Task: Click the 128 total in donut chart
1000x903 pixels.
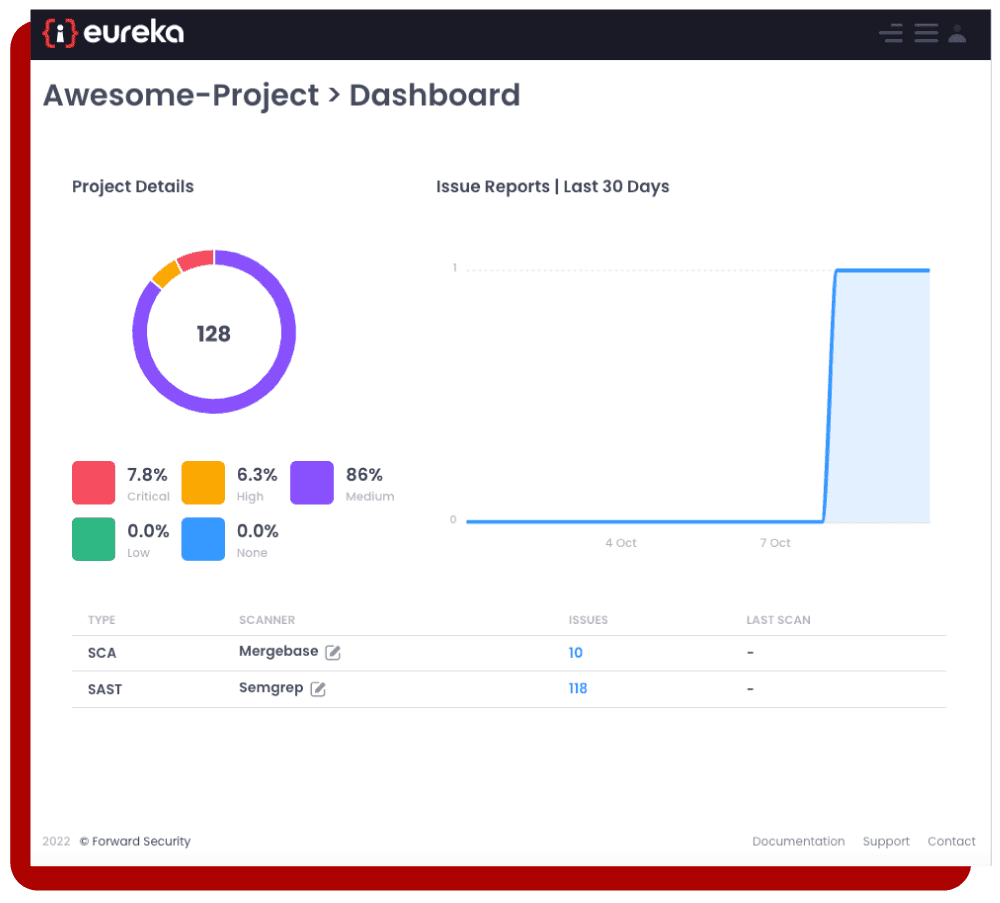Action: pyautogui.click(x=214, y=334)
